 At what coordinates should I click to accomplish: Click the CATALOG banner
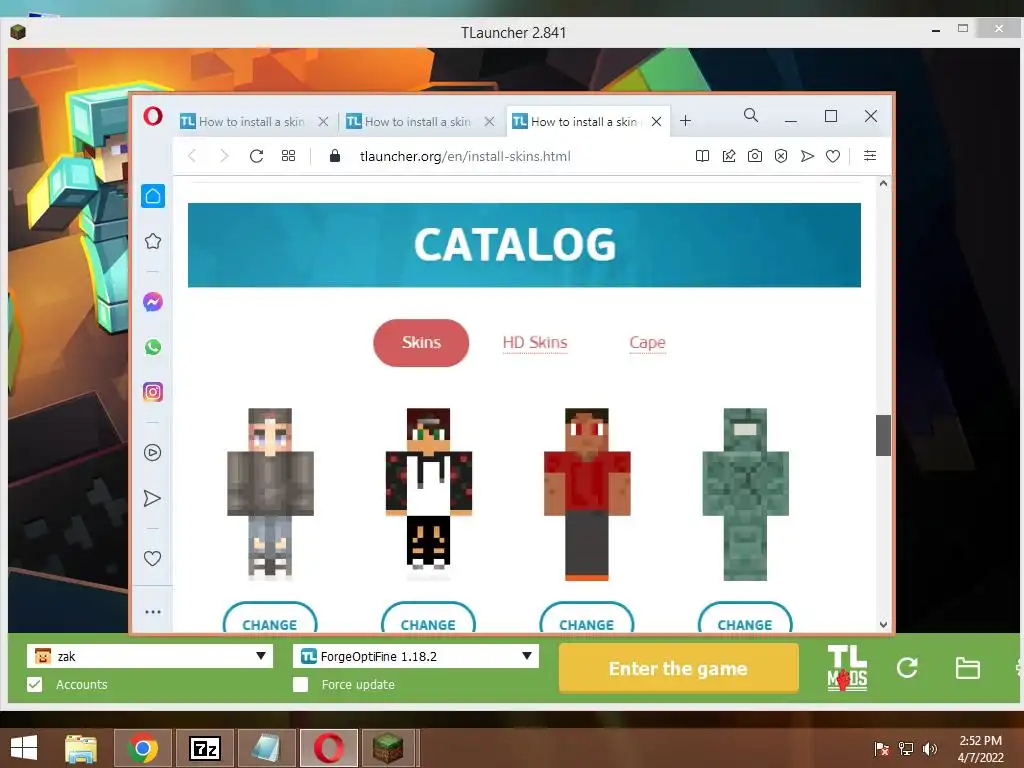tap(524, 245)
